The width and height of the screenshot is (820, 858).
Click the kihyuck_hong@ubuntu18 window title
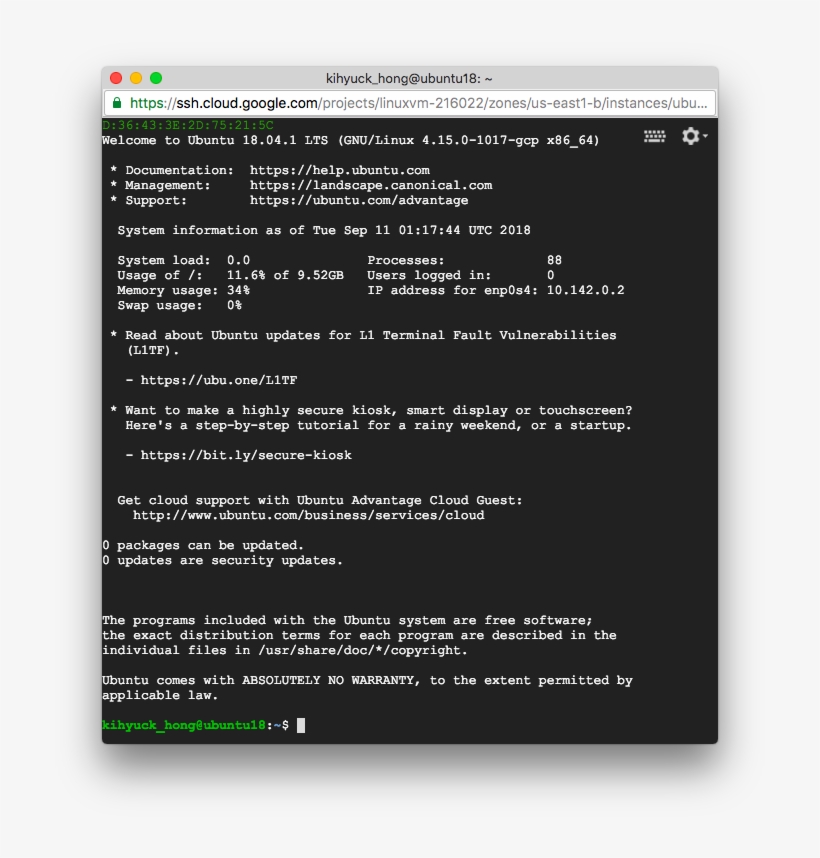410,77
